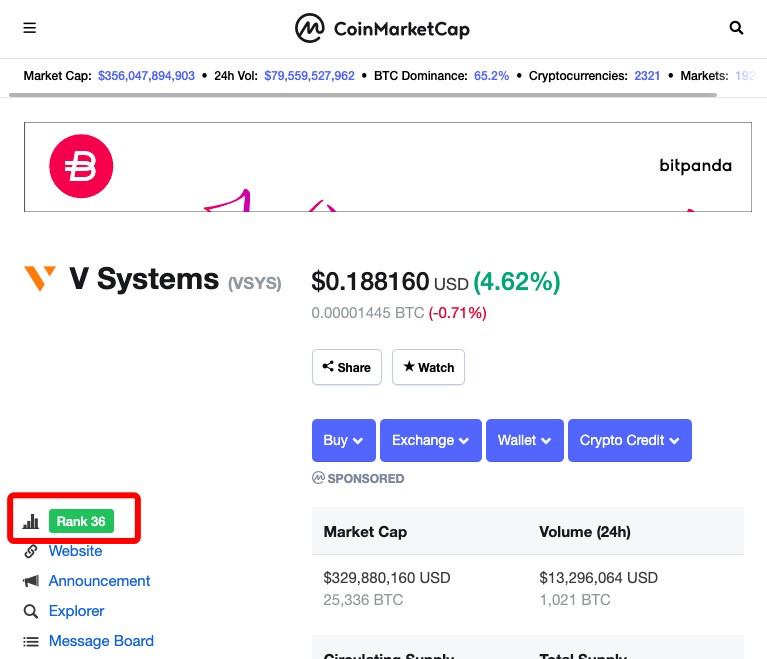Click the megaphone icon beside Announcement
Image resolution: width=767 pixels, height=659 pixels.
pos(31,581)
